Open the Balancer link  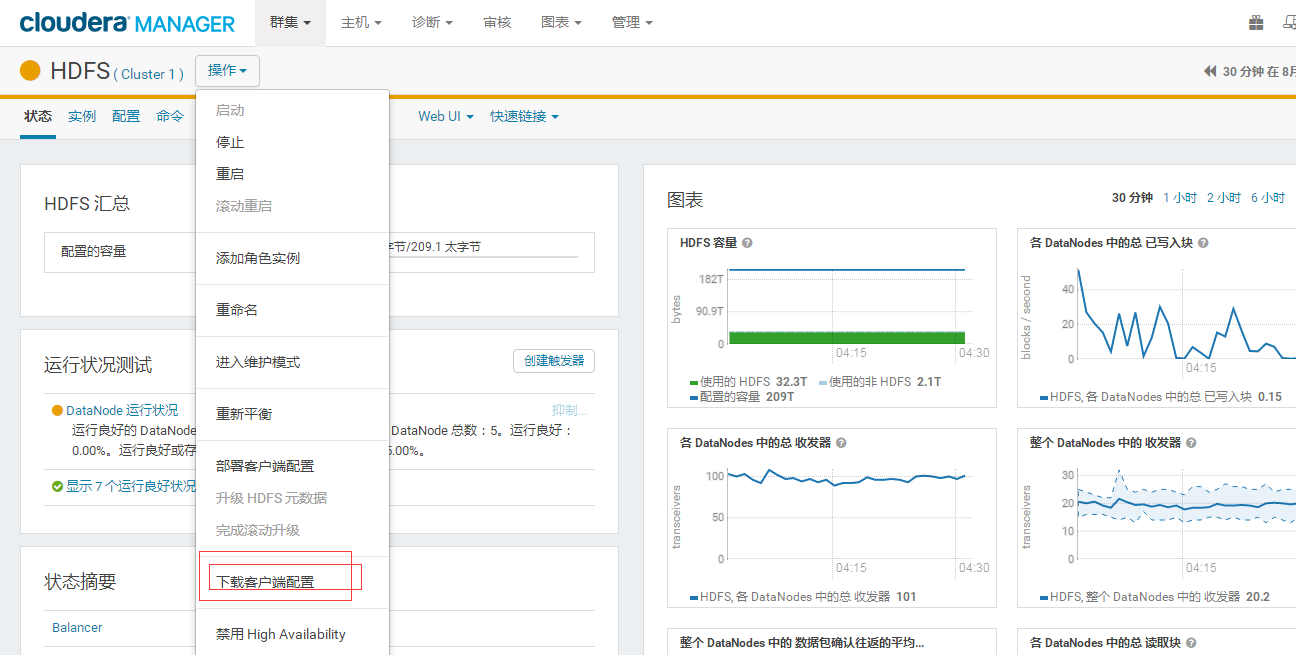(x=77, y=628)
